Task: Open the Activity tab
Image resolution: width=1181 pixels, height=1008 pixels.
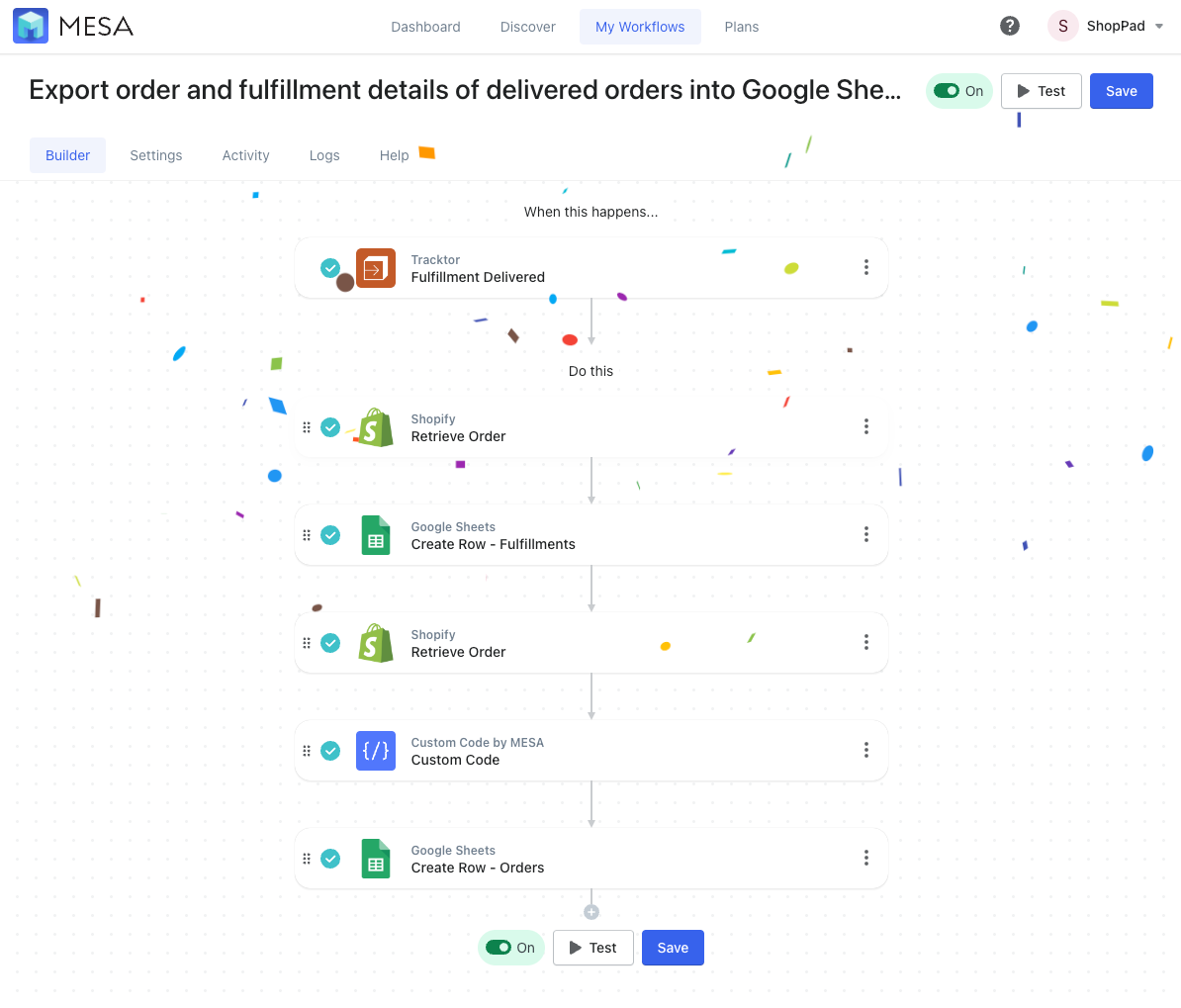Action: (245, 155)
